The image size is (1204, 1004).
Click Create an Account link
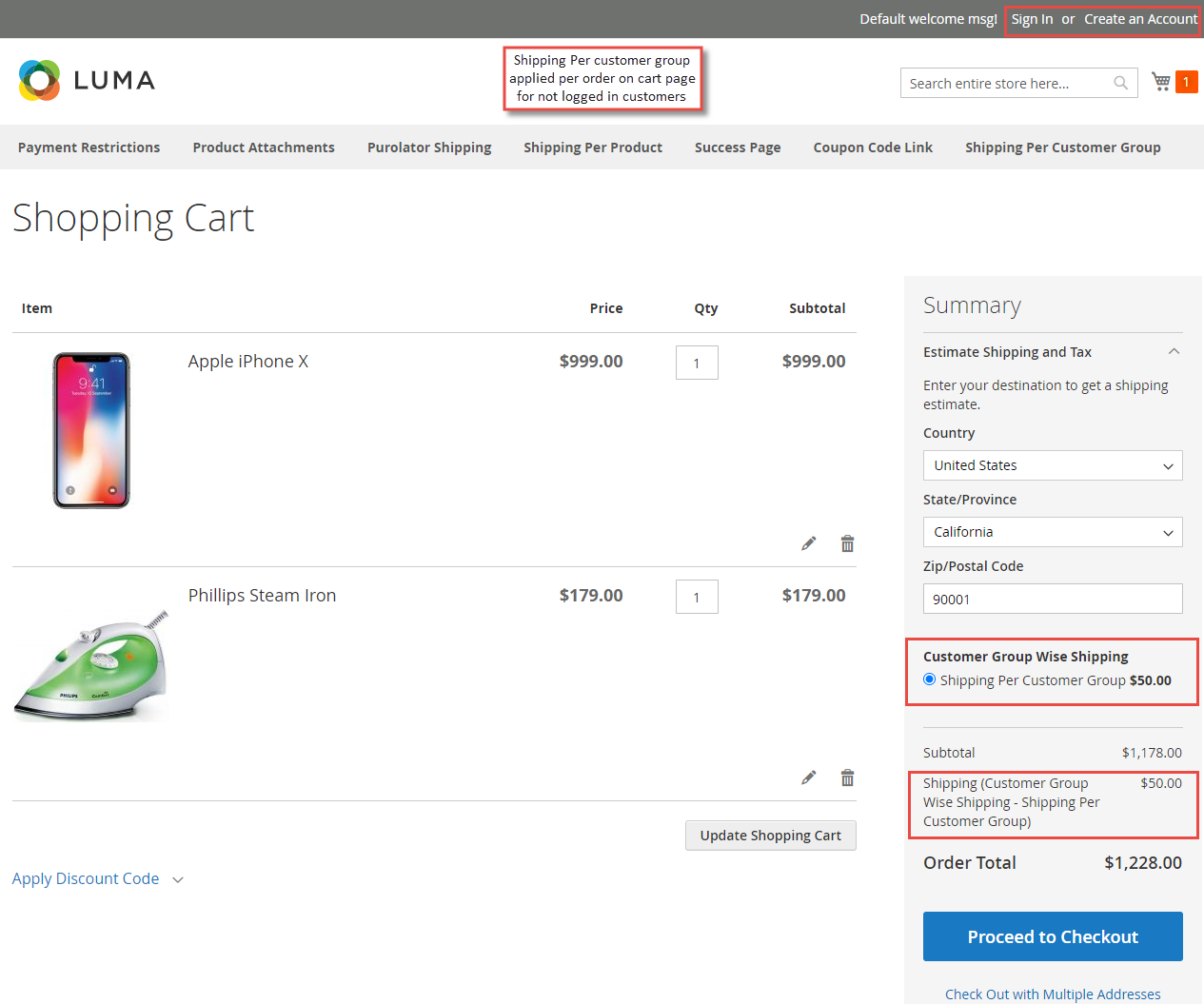(1141, 19)
